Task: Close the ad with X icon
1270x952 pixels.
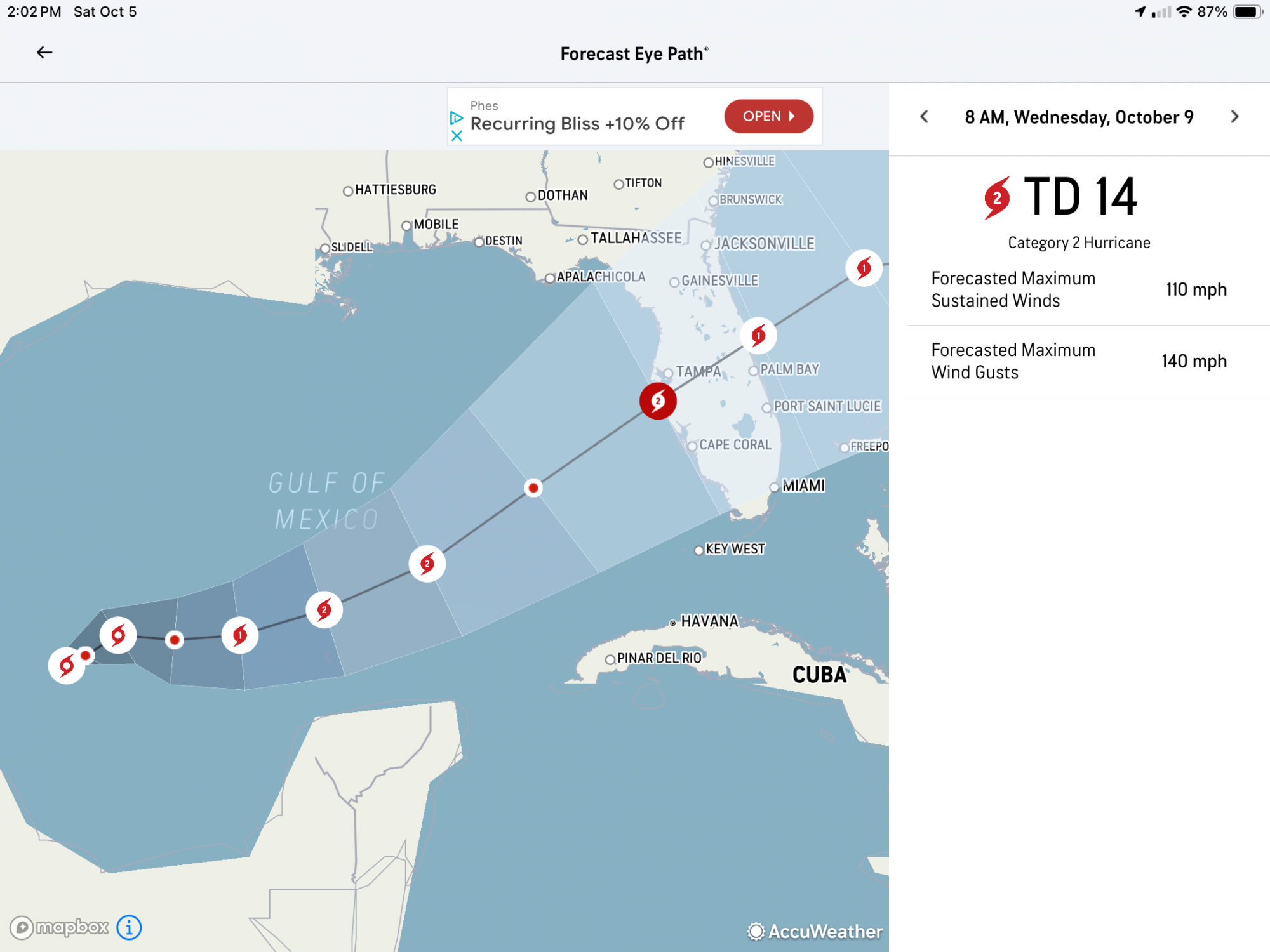Action: [457, 136]
